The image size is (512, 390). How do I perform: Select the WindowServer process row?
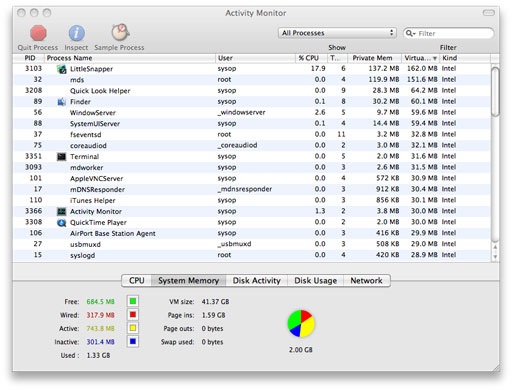point(252,113)
